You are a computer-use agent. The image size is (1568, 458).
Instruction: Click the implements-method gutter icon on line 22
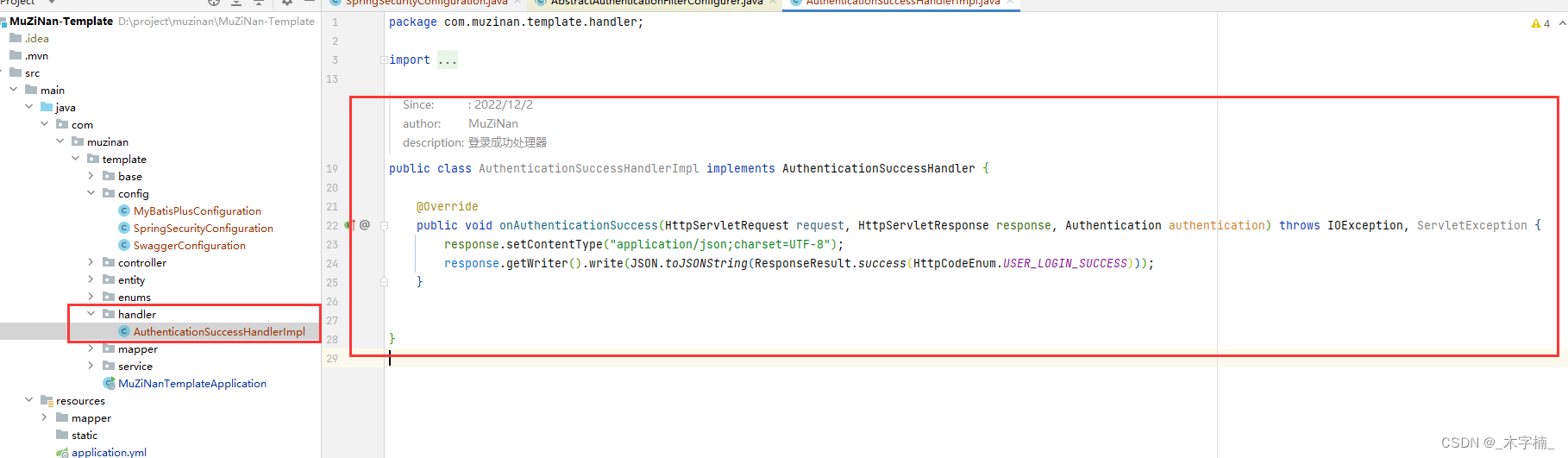coord(350,225)
